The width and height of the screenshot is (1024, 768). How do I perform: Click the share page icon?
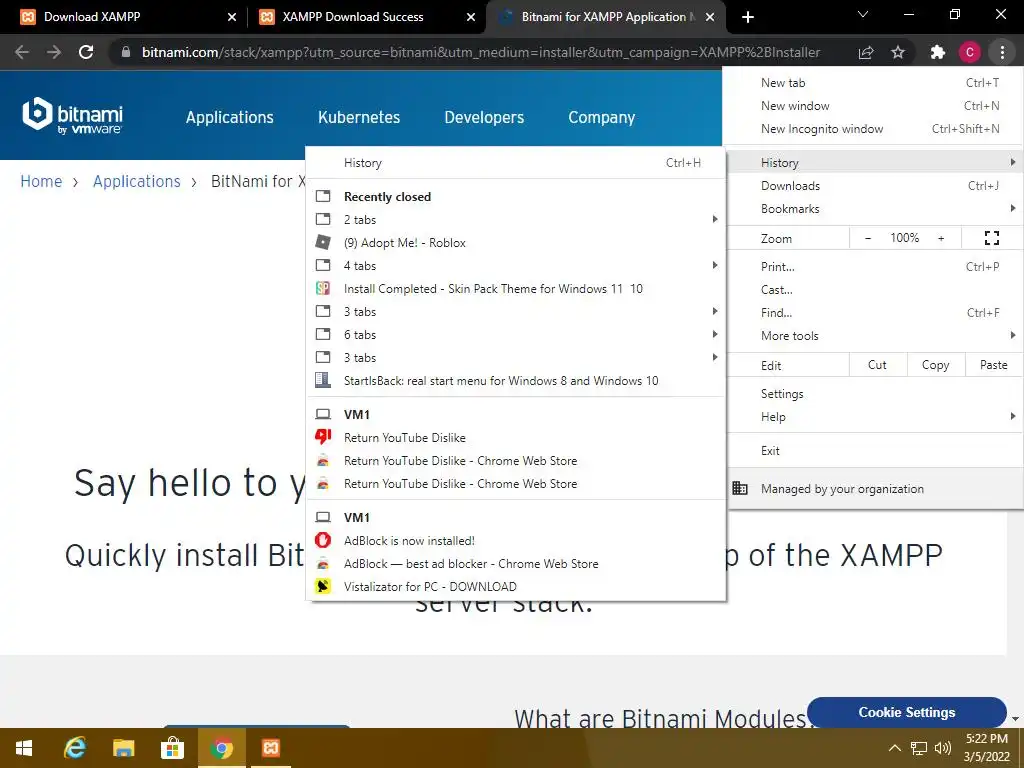point(866,52)
